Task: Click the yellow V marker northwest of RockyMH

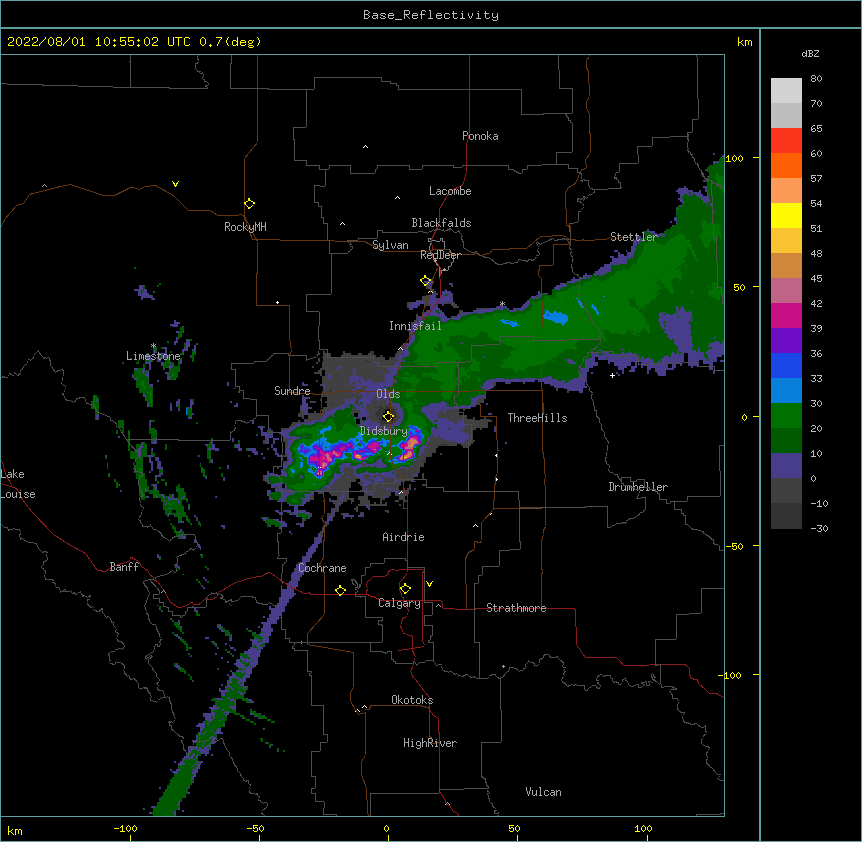Action: point(175,184)
